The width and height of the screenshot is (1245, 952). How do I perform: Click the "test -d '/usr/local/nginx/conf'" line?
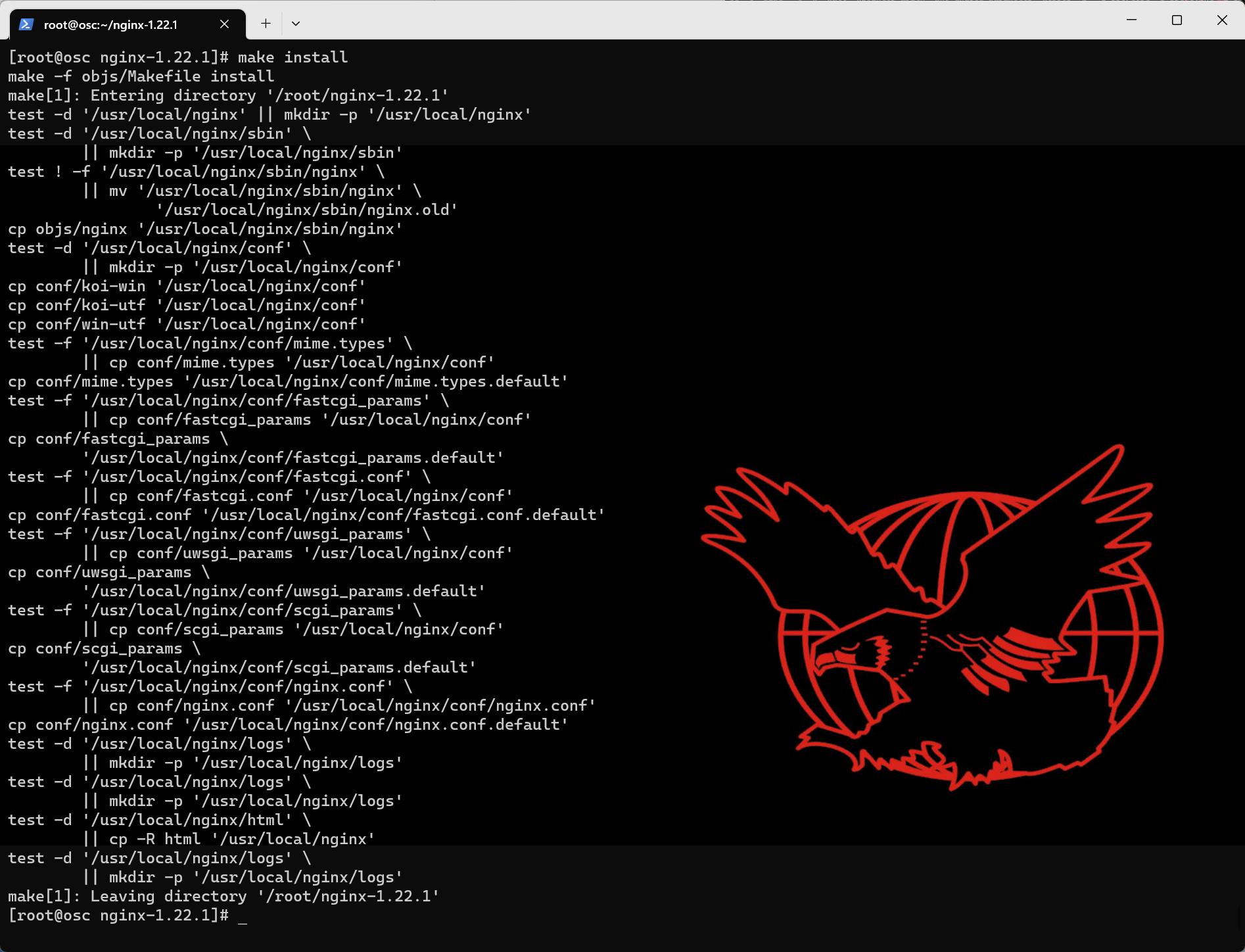(x=160, y=248)
